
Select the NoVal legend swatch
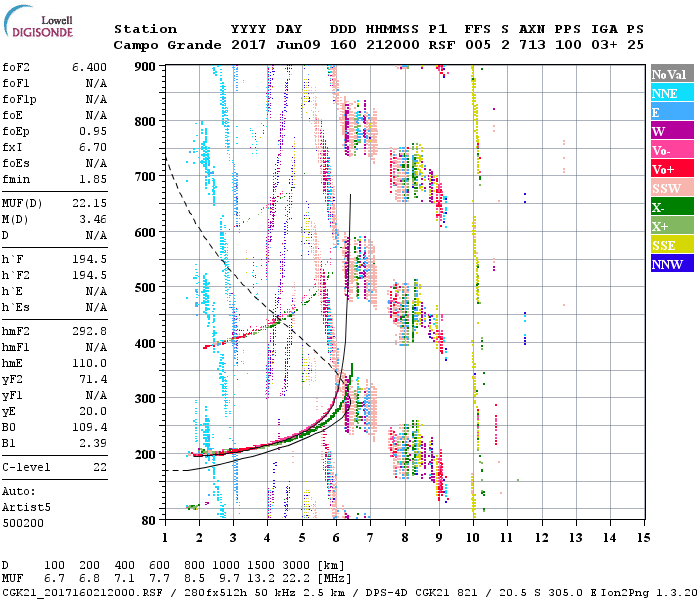(x=670, y=74)
